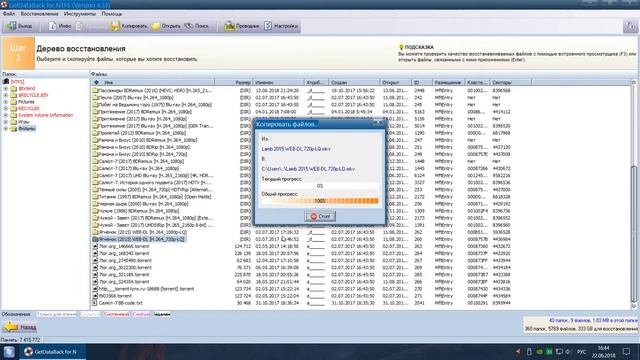The width and height of the screenshot is (640, 360).
Task: Click the Открыть (Open) toolbar icon
Action: pos(156,26)
